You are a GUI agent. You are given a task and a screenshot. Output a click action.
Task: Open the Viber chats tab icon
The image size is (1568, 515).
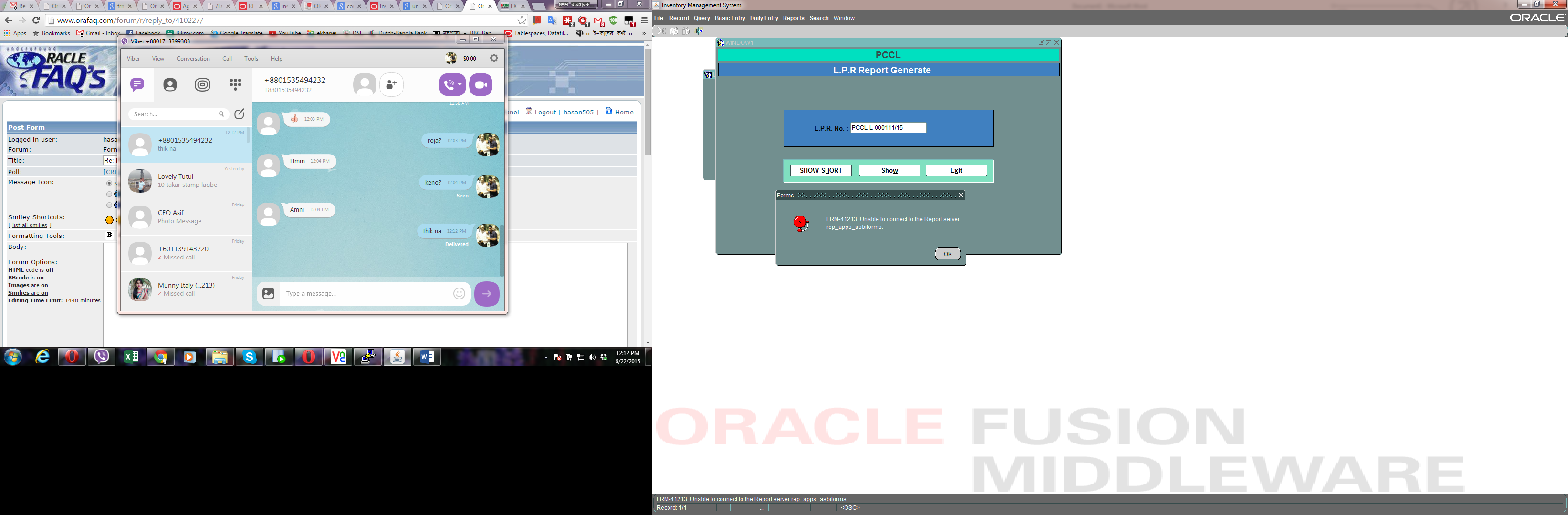[x=137, y=84]
